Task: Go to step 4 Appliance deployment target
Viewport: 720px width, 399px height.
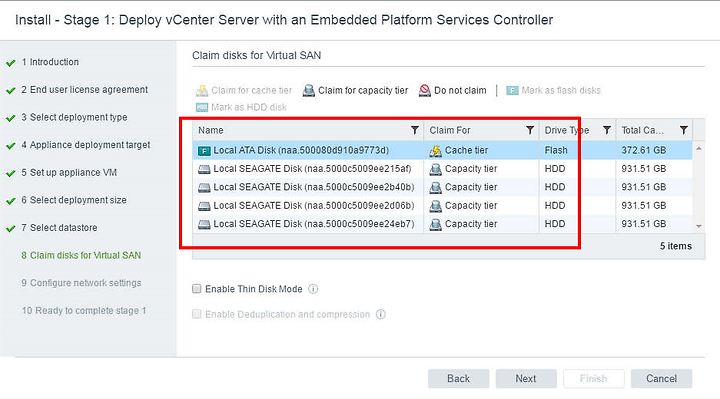Action: (86, 145)
